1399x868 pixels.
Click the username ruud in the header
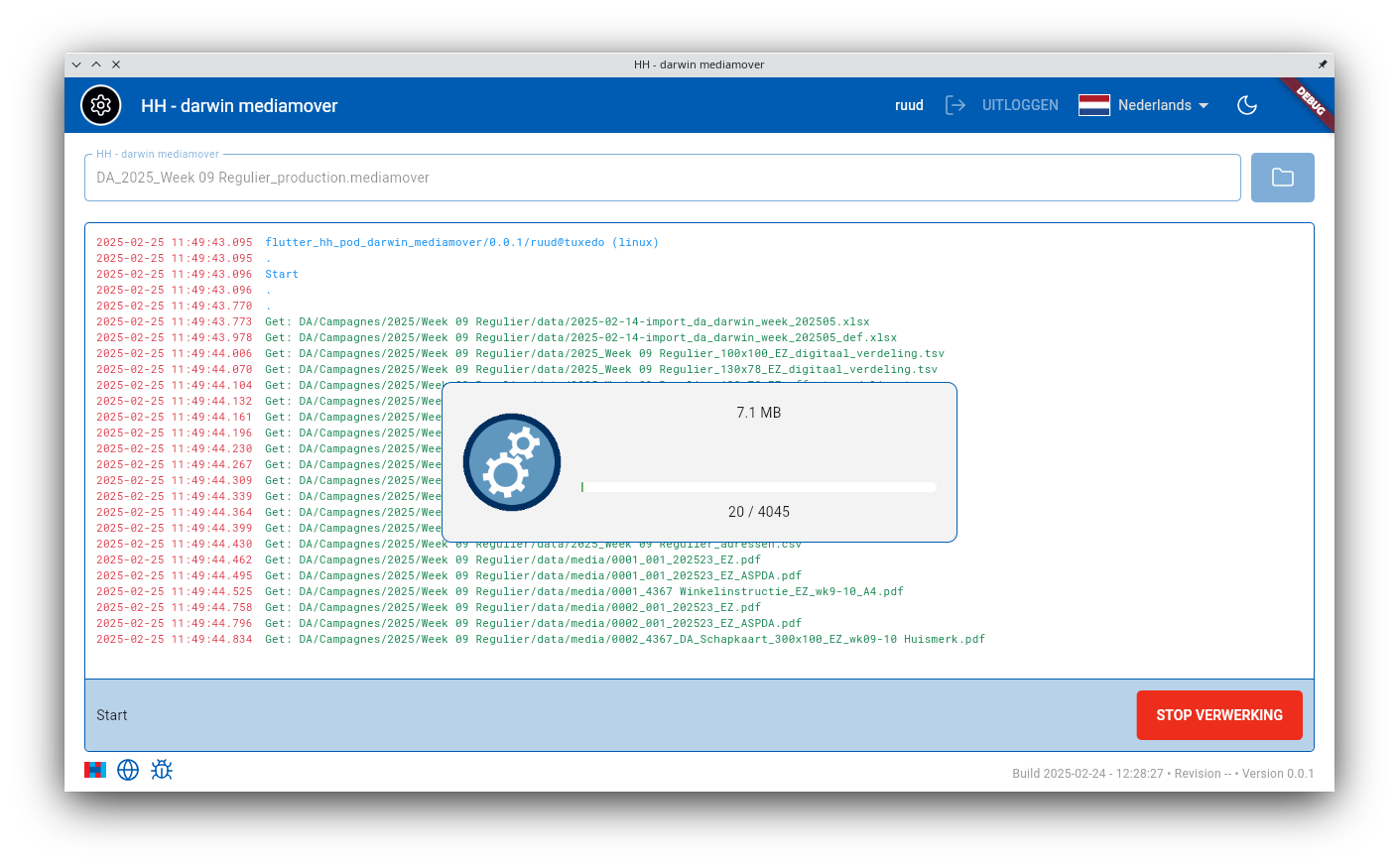tap(909, 105)
